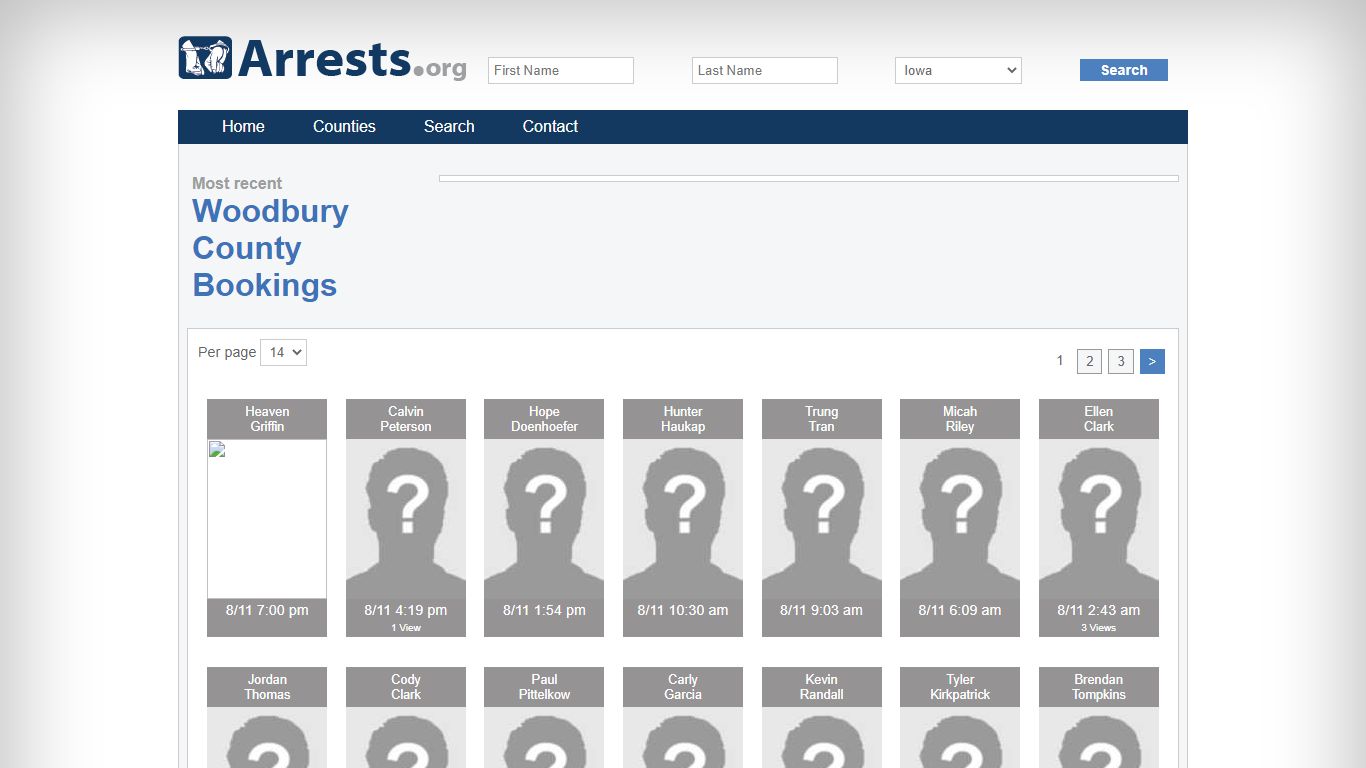Open Trung Tran's placeholder photo
The image size is (1366, 768).
click(x=822, y=519)
